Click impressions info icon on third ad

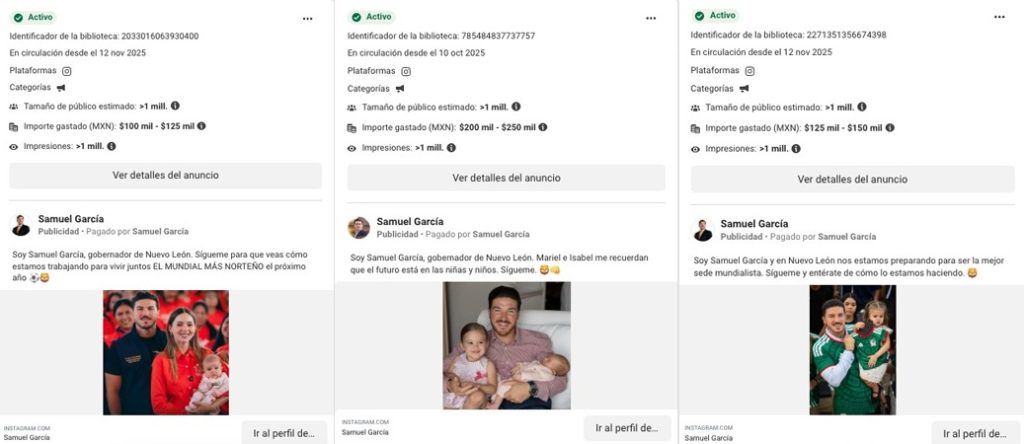(795, 148)
